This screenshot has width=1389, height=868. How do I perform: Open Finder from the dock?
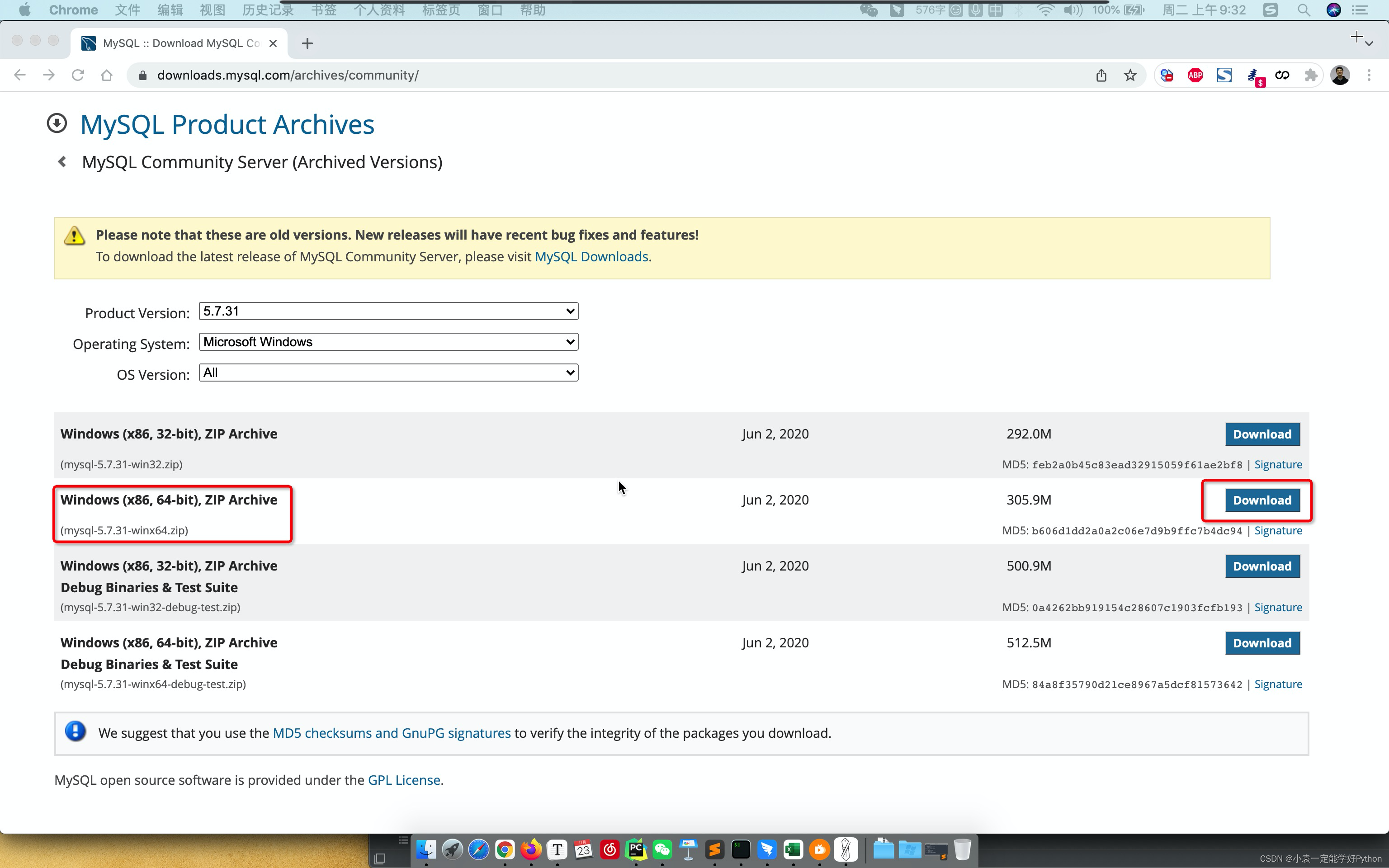pos(426,849)
